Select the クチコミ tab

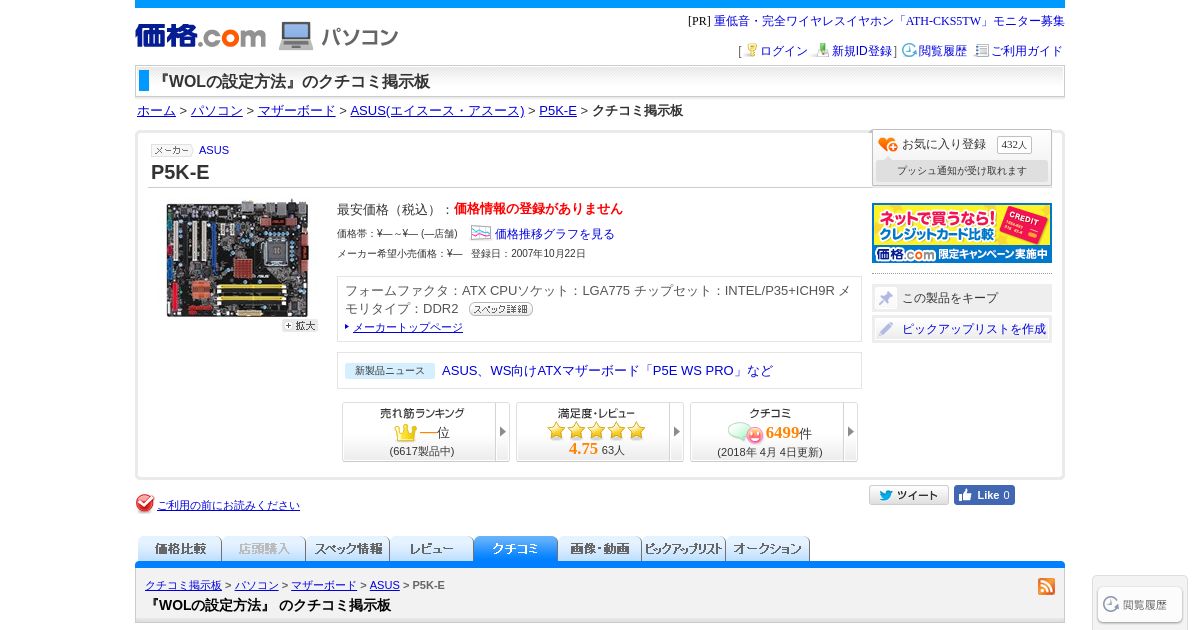[x=516, y=549]
